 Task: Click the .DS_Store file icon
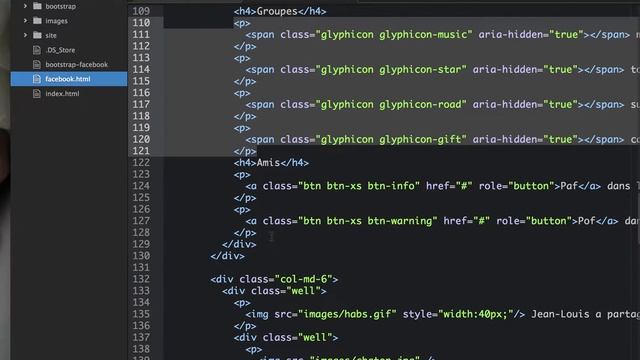point(37,50)
